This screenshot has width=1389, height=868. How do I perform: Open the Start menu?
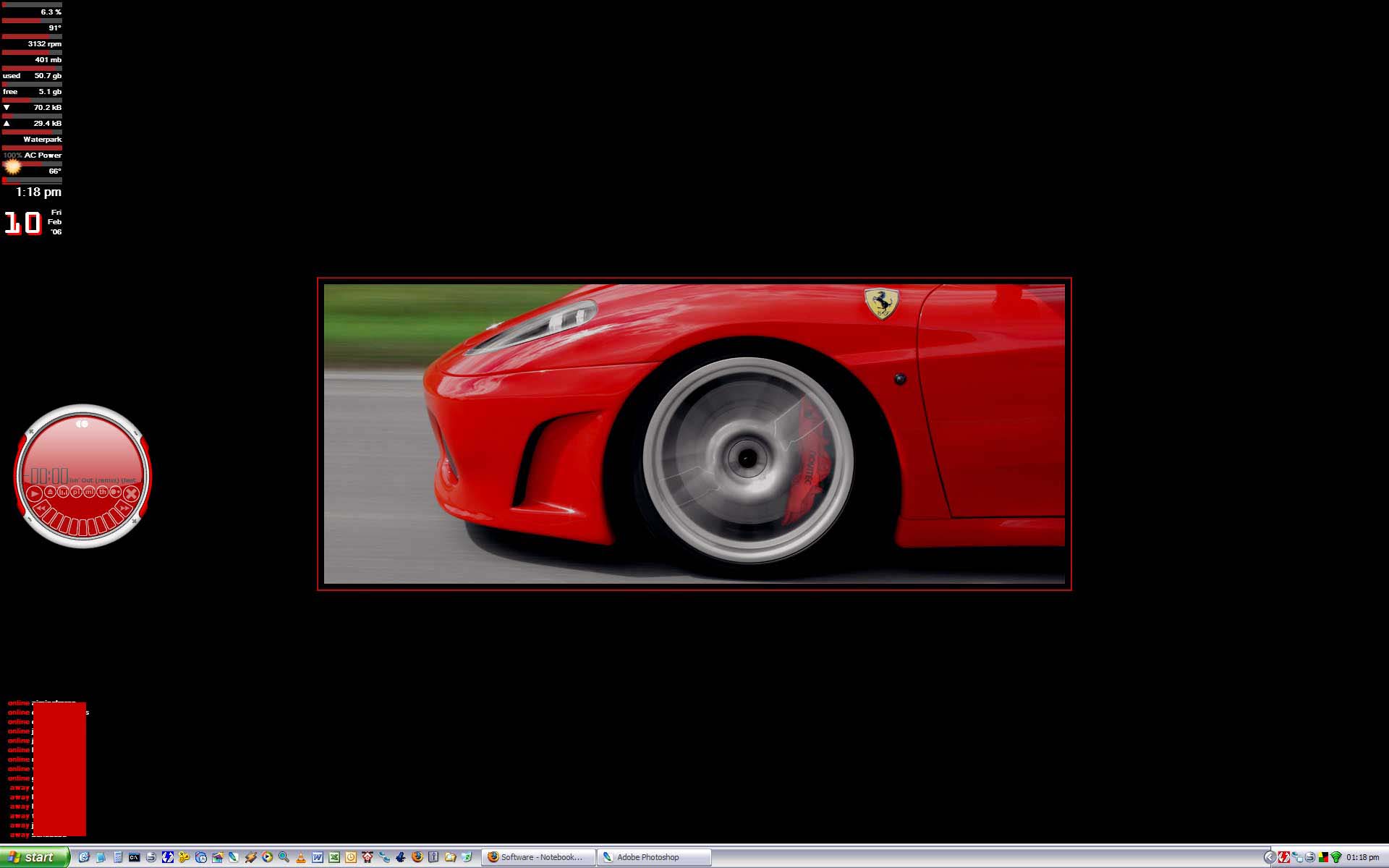35,857
